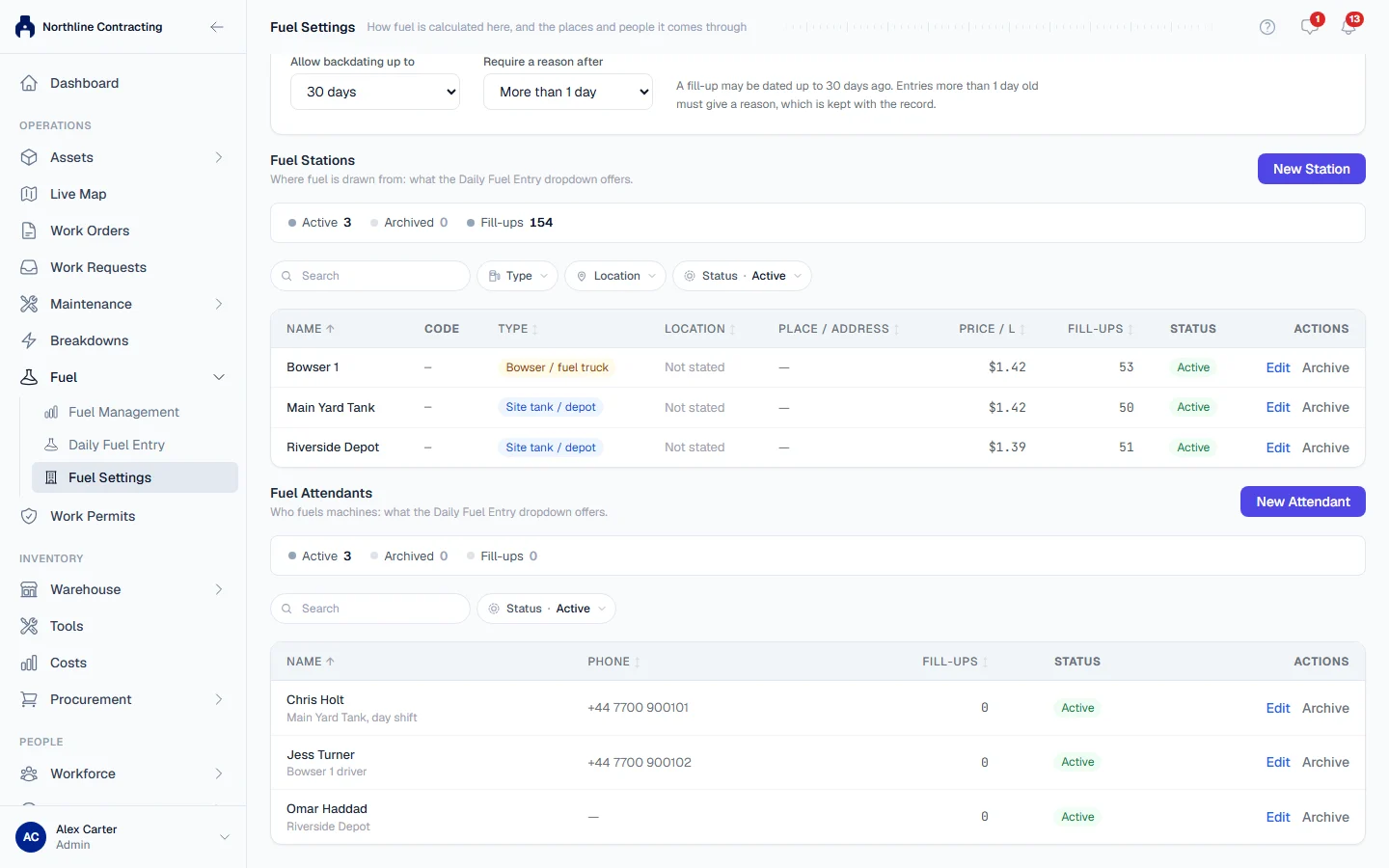
Task: Open Warehouse in the sidebar
Action: click(123, 589)
